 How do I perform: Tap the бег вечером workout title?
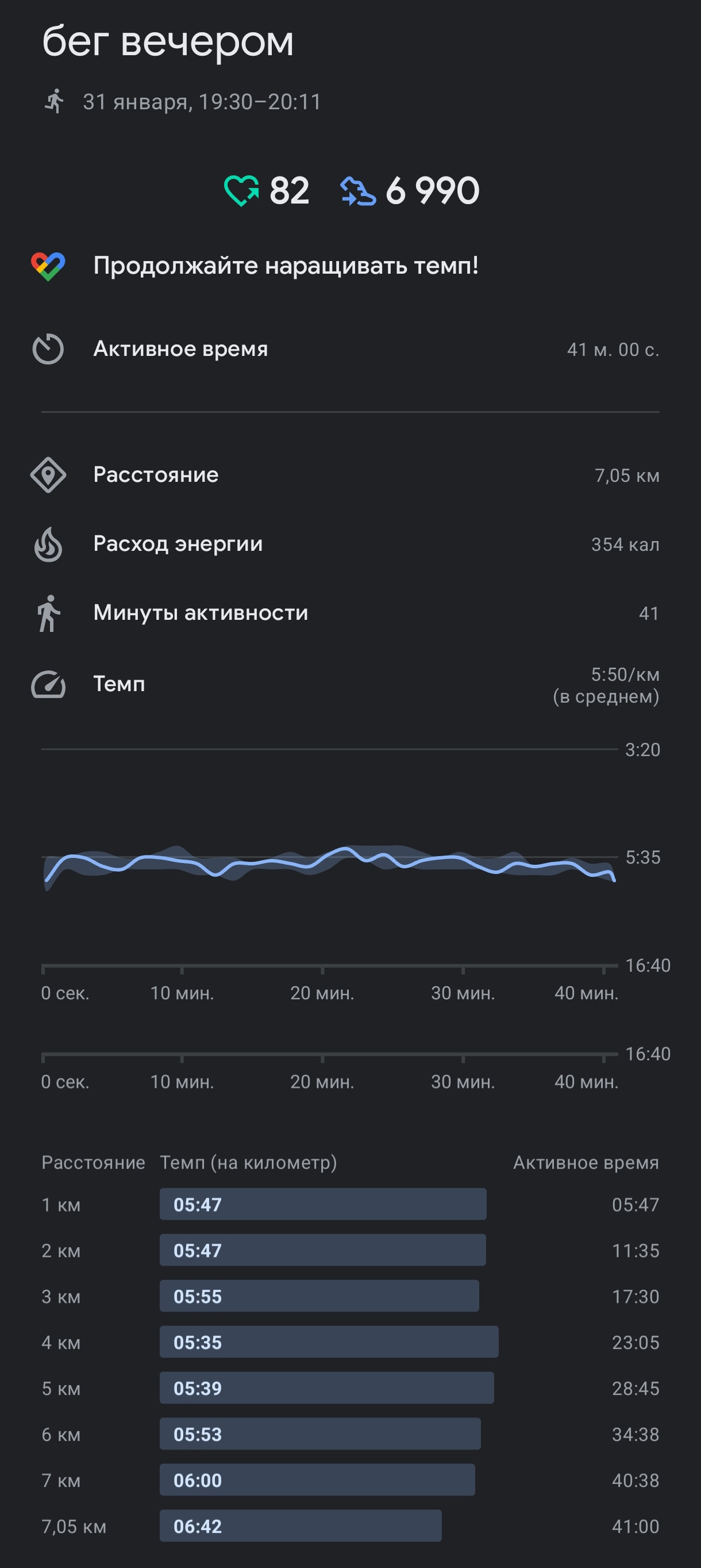(168, 41)
